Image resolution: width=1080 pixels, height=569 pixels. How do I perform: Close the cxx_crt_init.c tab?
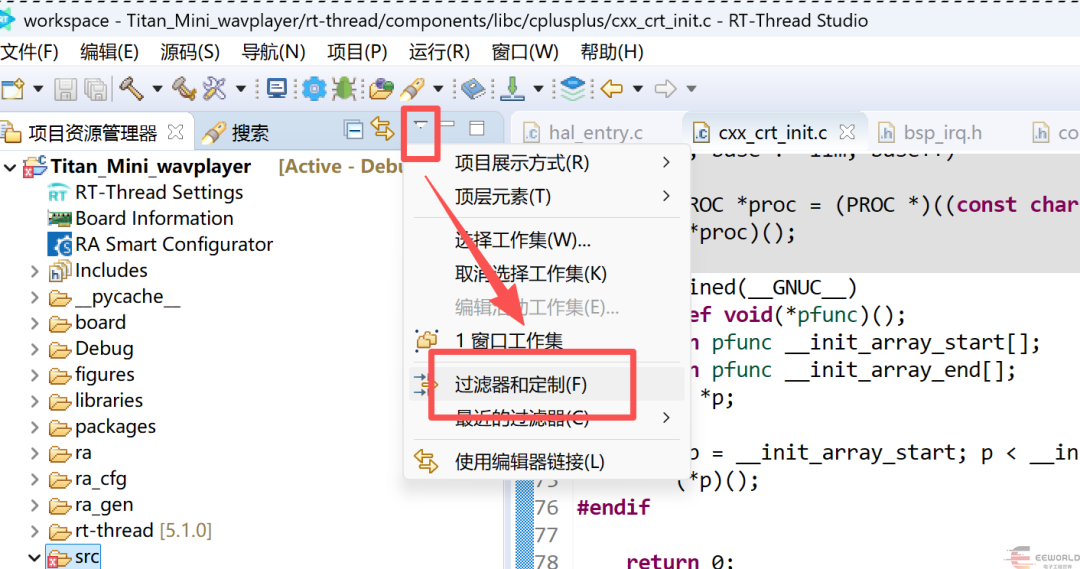tap(848, 132)
